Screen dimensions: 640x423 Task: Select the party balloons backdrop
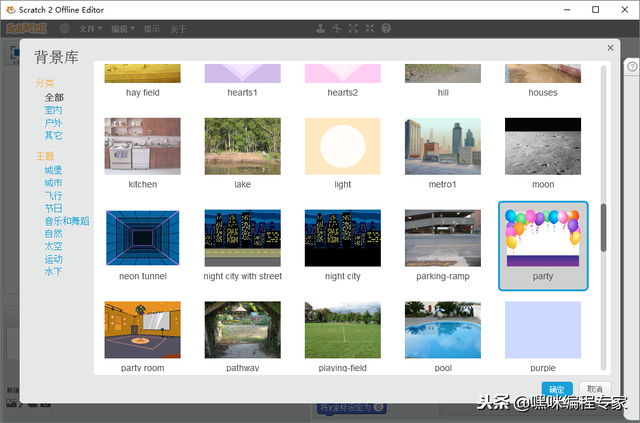pos(543,246)
